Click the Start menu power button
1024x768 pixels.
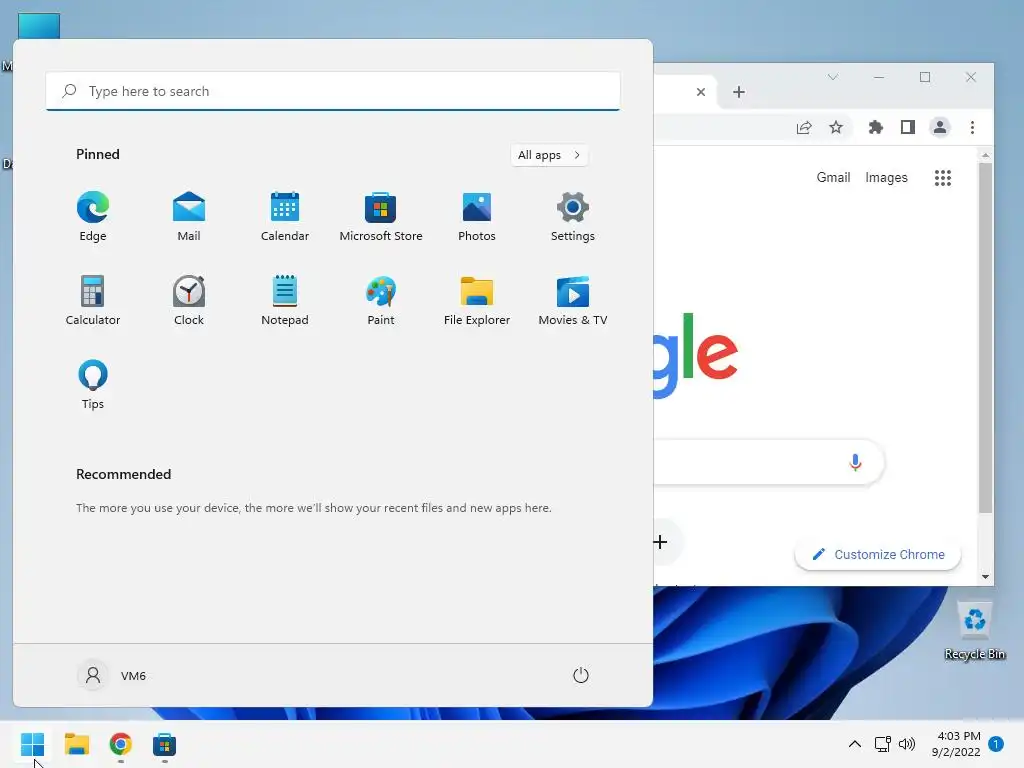tap(581, 675)
